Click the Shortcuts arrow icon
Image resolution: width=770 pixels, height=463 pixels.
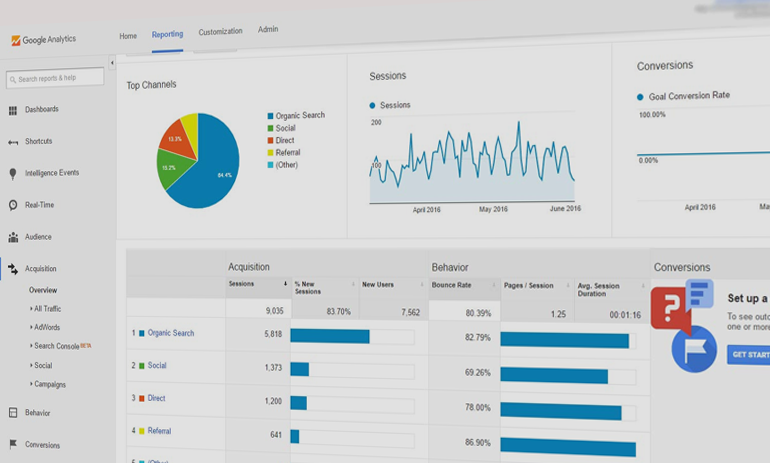coord(13,142)
